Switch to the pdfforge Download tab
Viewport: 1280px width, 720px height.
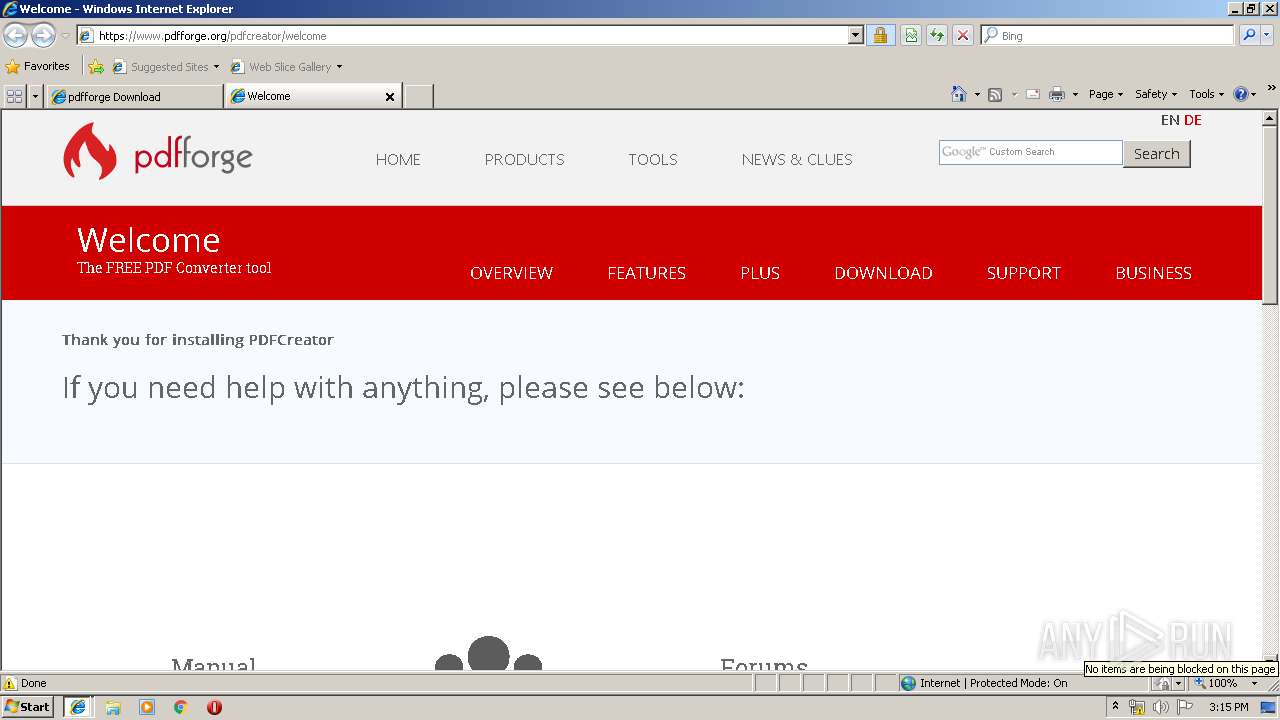pyautogui.click(x=134, y=97)
